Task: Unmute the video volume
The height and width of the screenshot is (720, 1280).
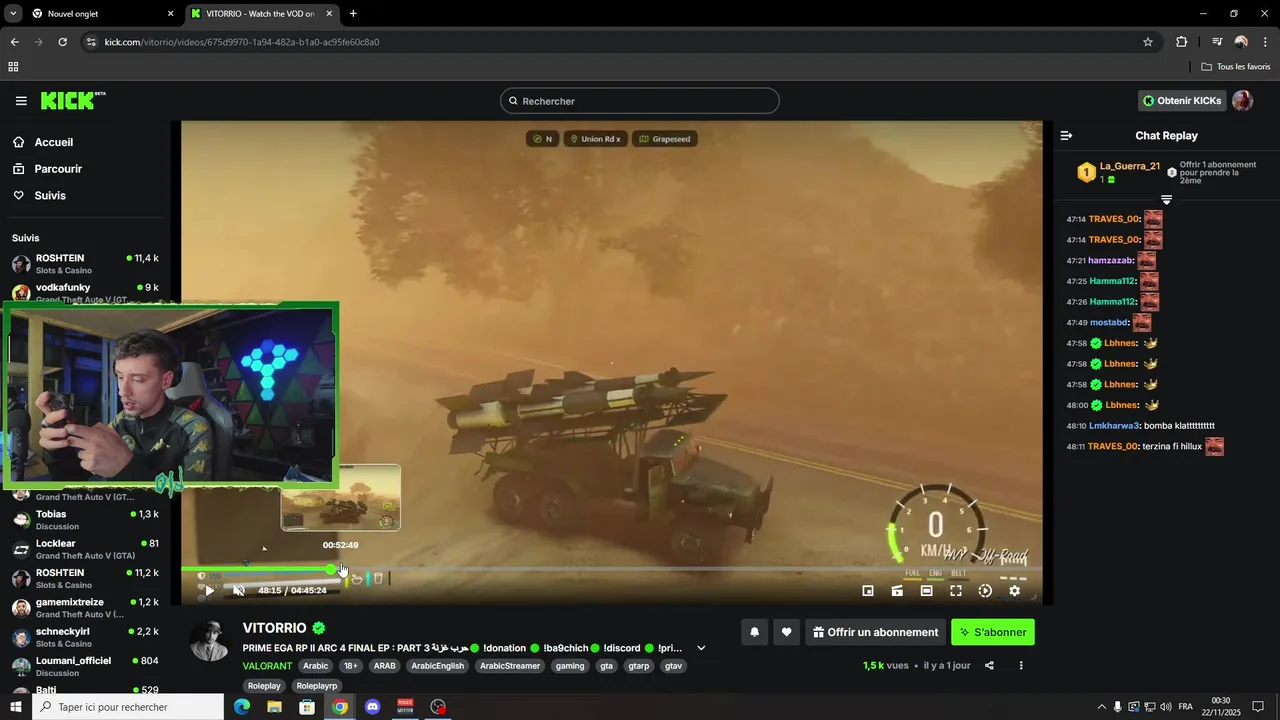Action: pos(238,591)
